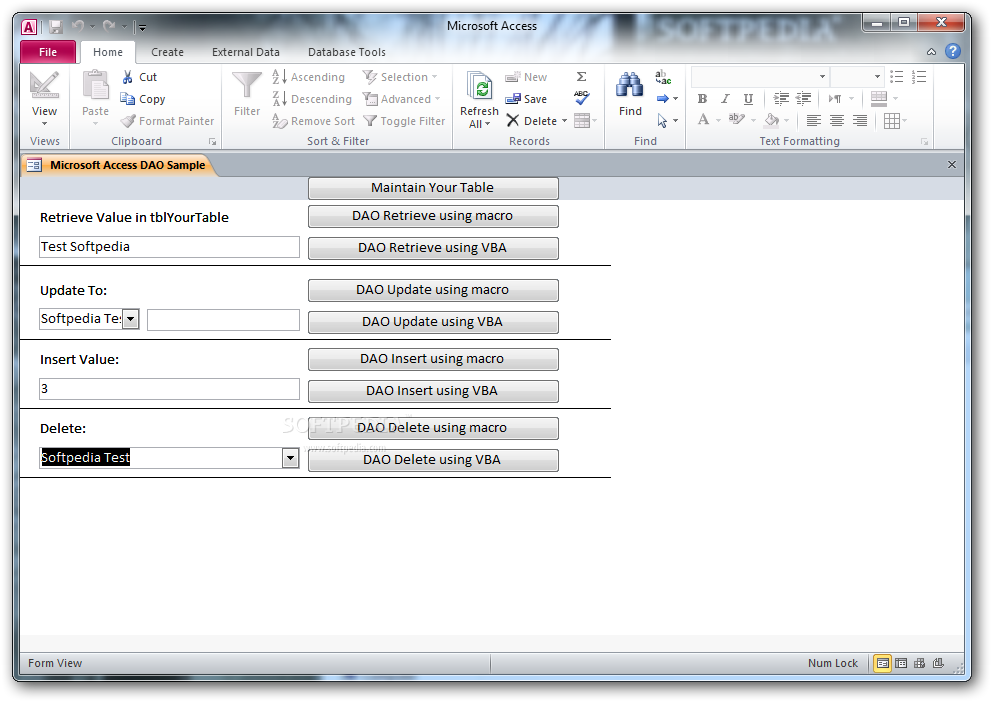Click Refresh All records icon
Screen dimensions: 992x702
pos(480,99)
